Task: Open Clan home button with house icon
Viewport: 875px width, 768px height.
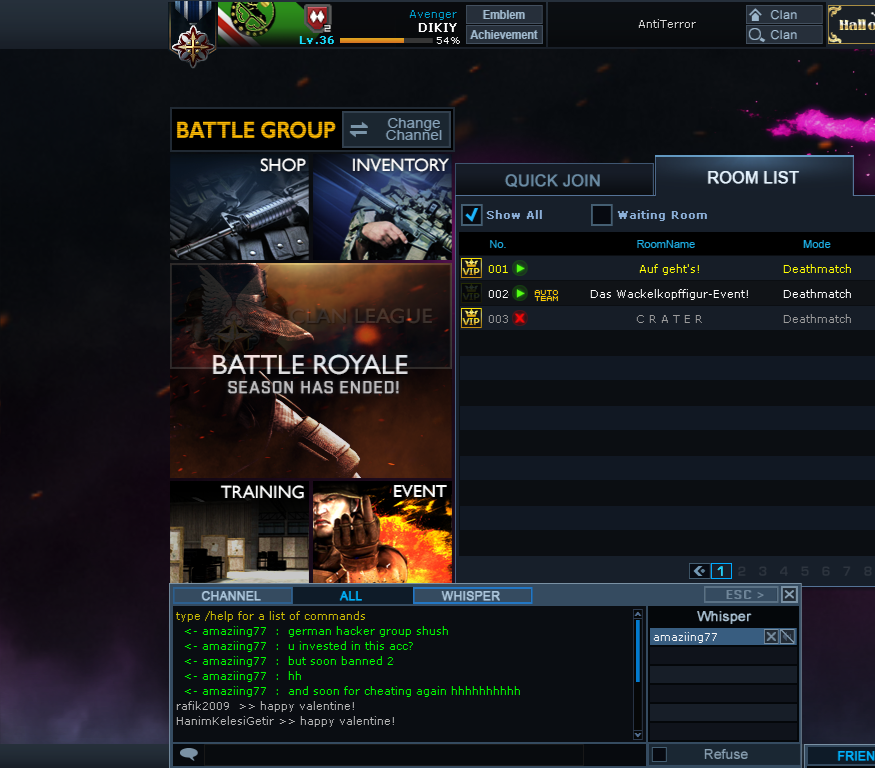Action: [784, 15]
